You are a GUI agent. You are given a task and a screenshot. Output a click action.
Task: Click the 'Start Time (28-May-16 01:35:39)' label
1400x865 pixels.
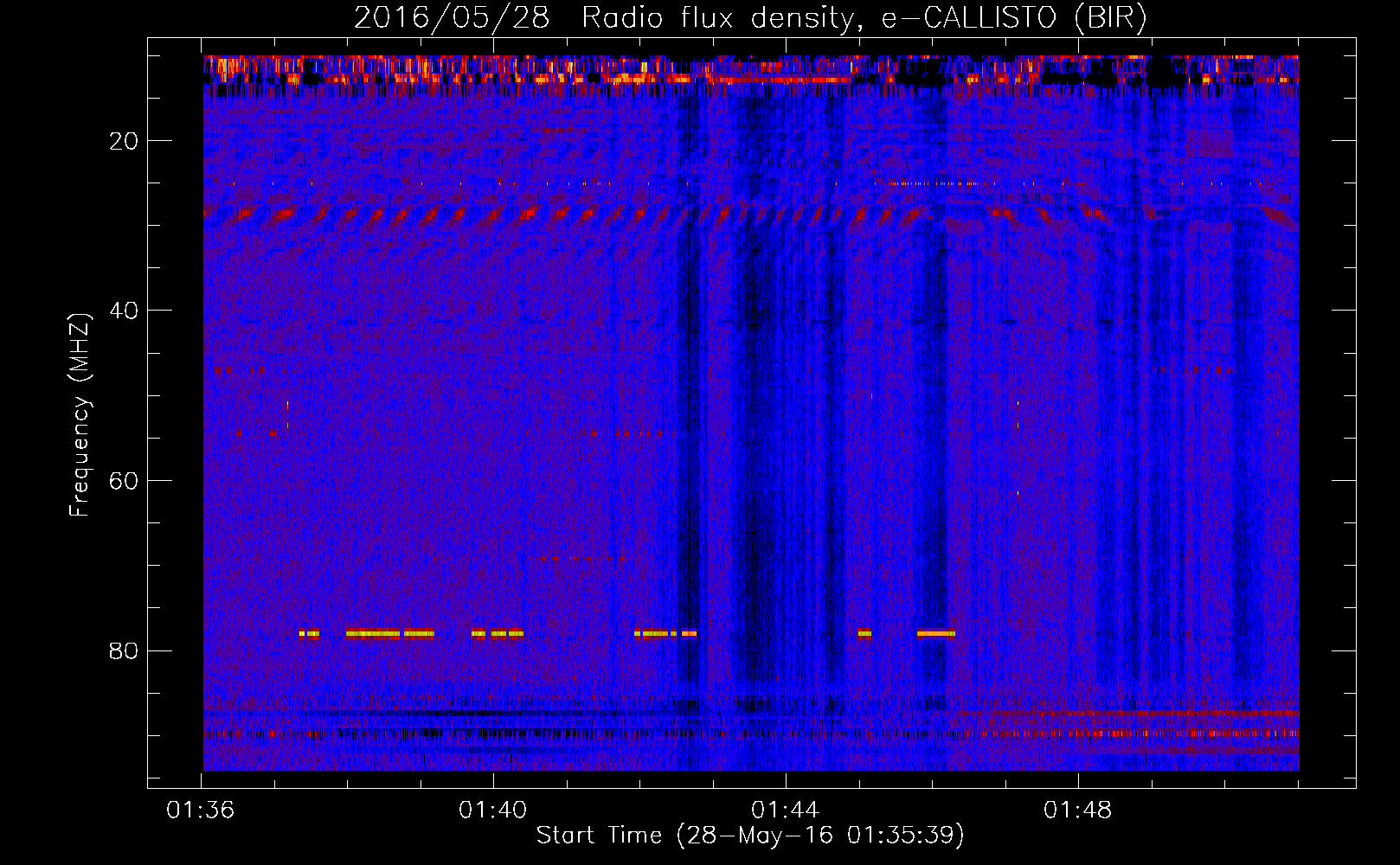(x=750, y=836)
